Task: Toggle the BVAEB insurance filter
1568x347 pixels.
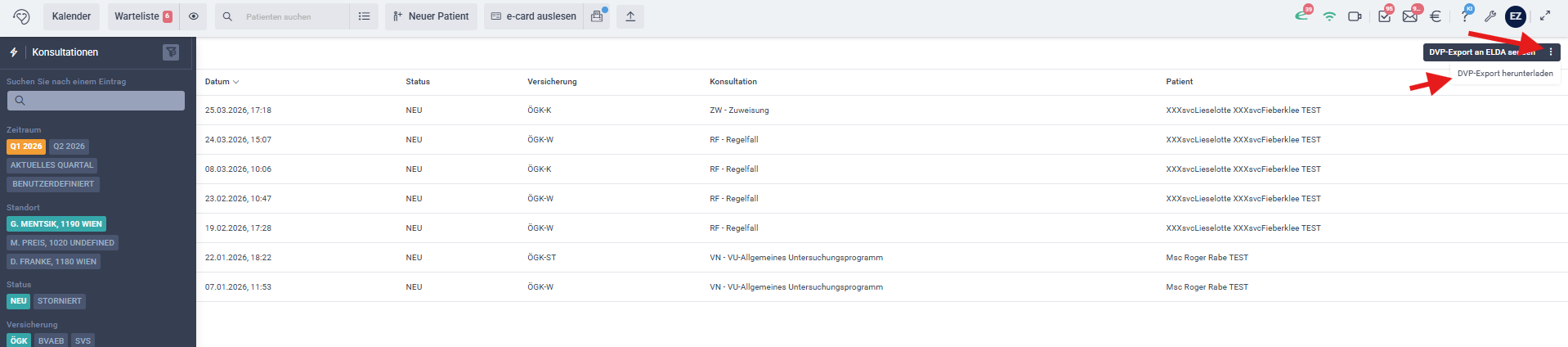Action: tap(51, 340)
